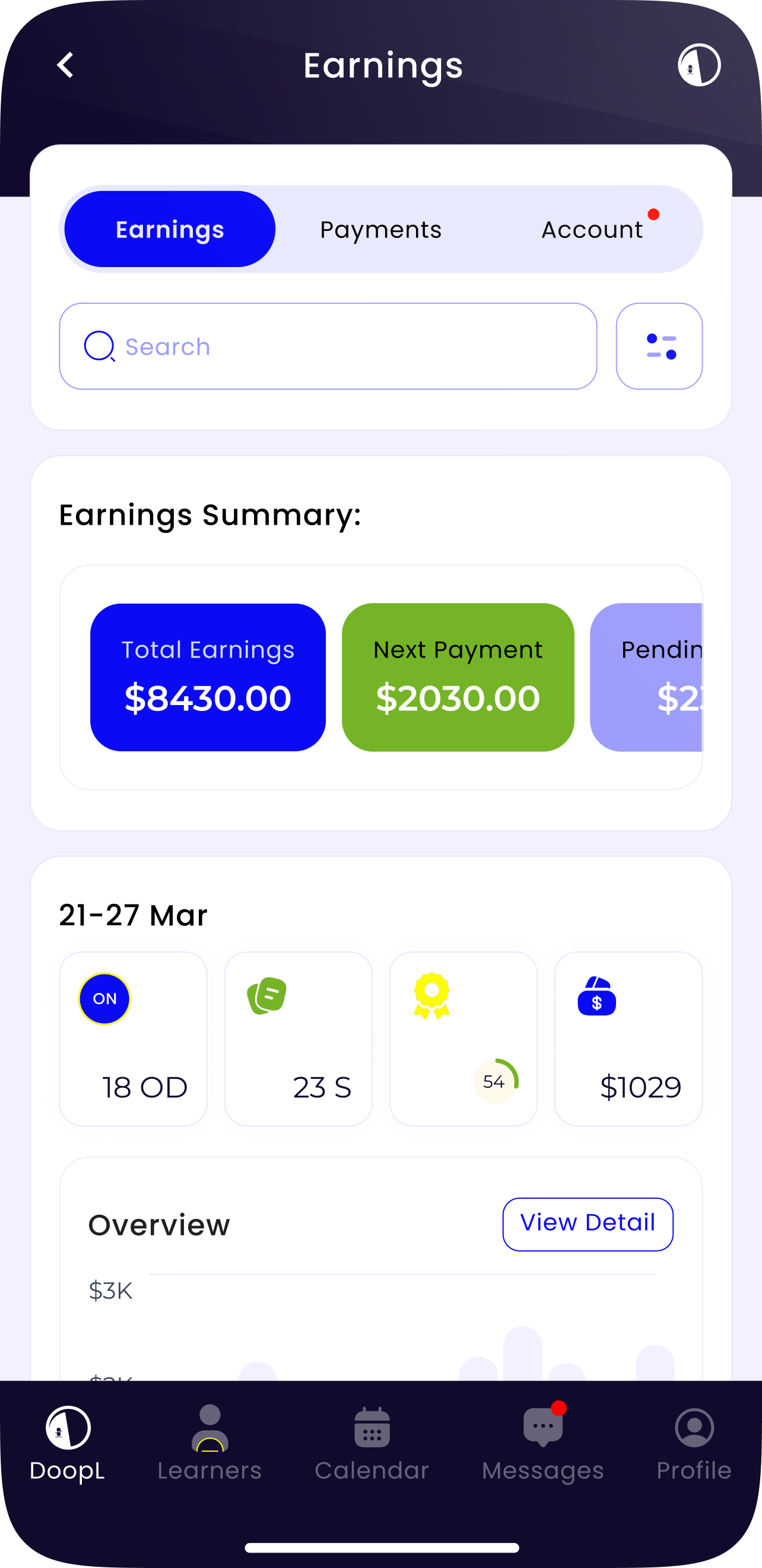This screenshot has width=762, height=1568.
Task: Tap the blue dollar wallet icon
Action: (596, 996)
